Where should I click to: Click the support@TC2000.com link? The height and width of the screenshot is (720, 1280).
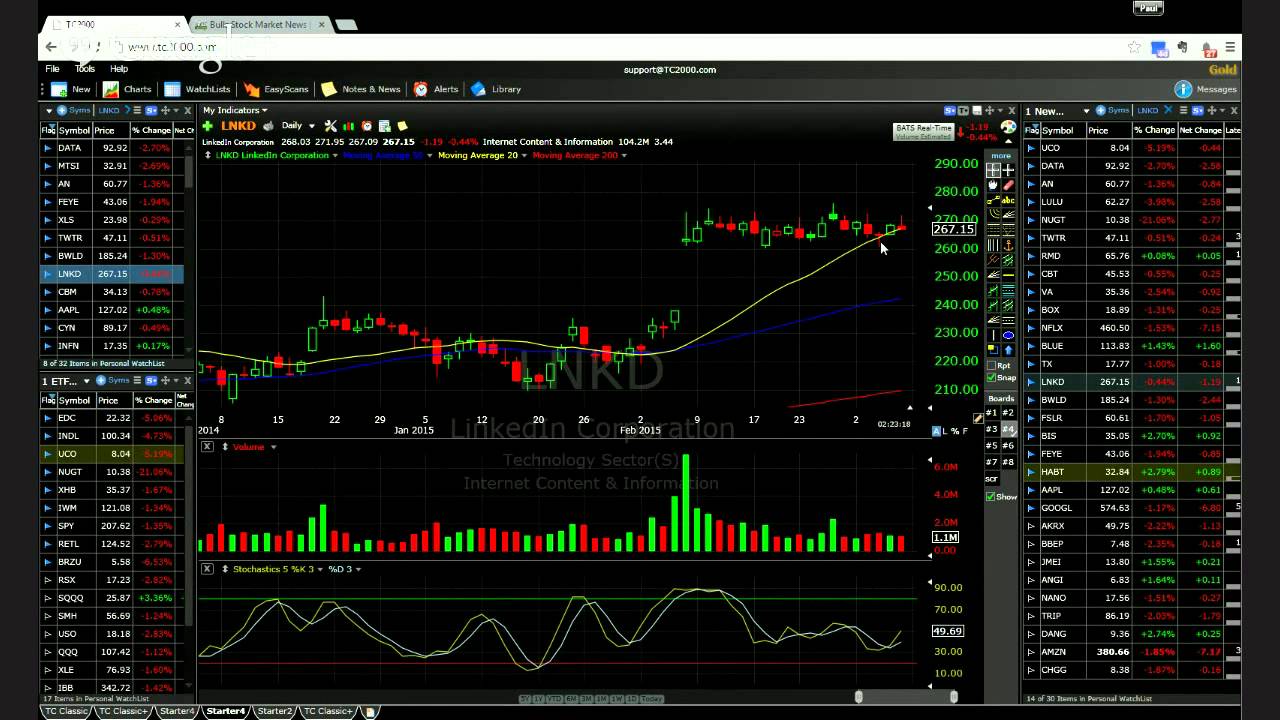tap(670, 70)
